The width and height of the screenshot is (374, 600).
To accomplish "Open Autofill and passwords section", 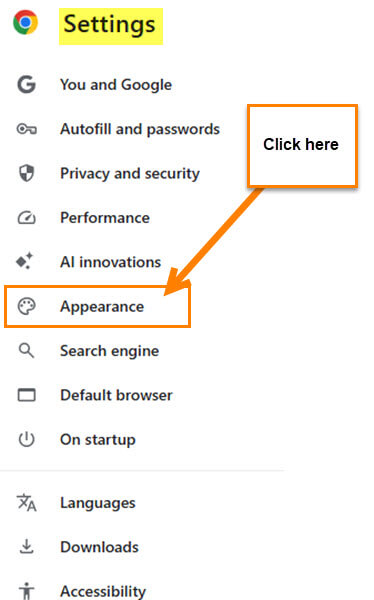I will pos(140,129).
